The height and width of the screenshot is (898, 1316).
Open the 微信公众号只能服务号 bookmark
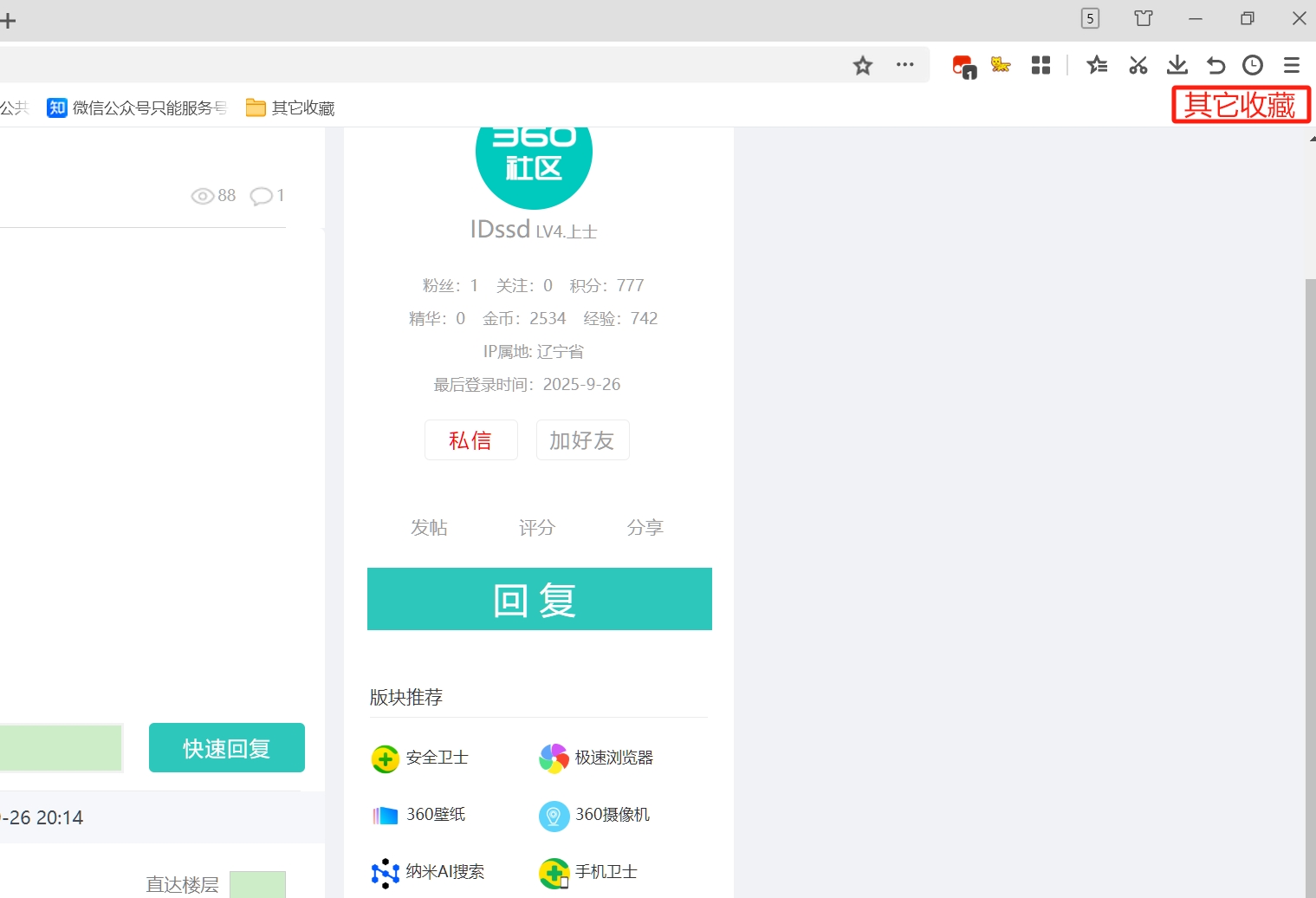tap(137, 107)
